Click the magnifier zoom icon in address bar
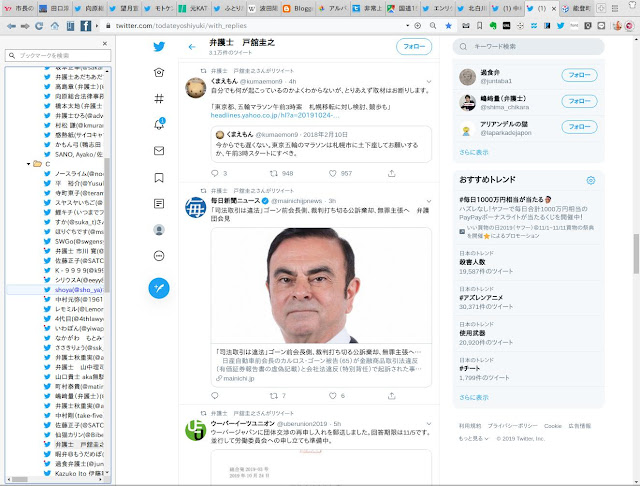The width and height of the screenshot is (640, 486). 433,26
